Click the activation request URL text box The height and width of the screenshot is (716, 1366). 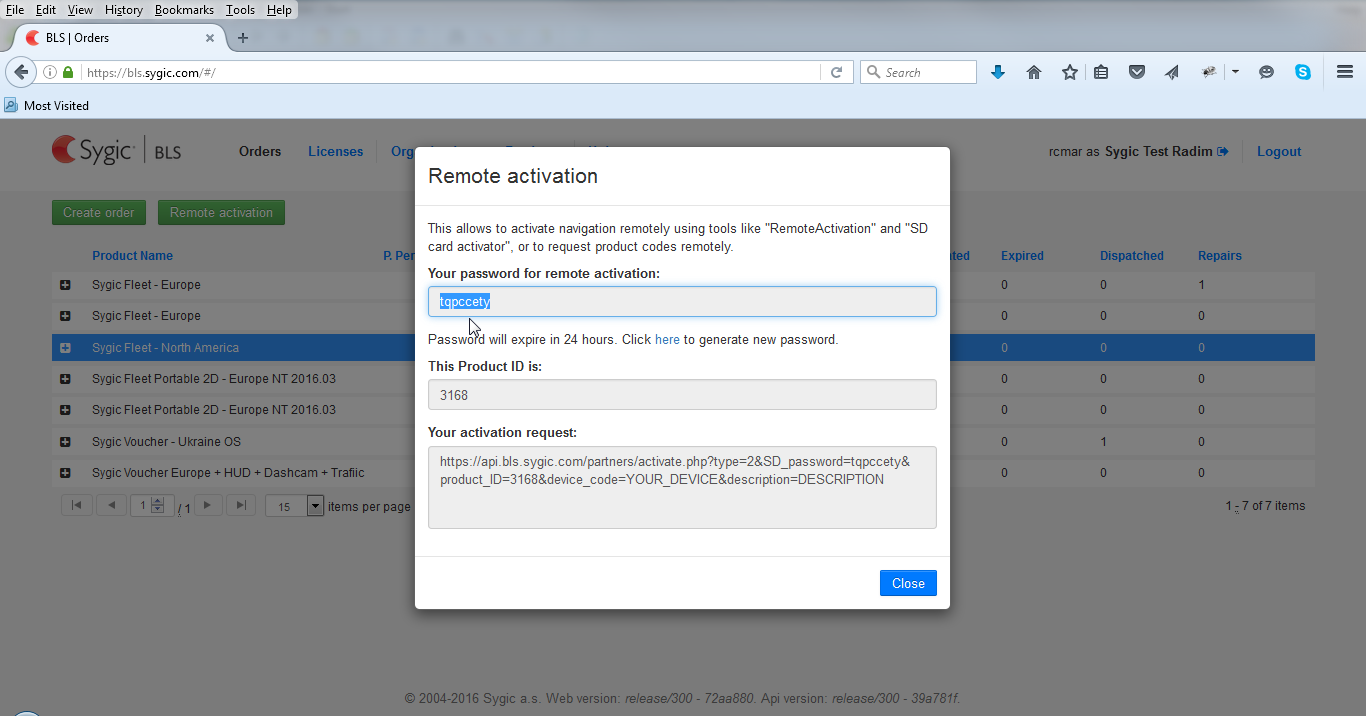pos(682,487)
